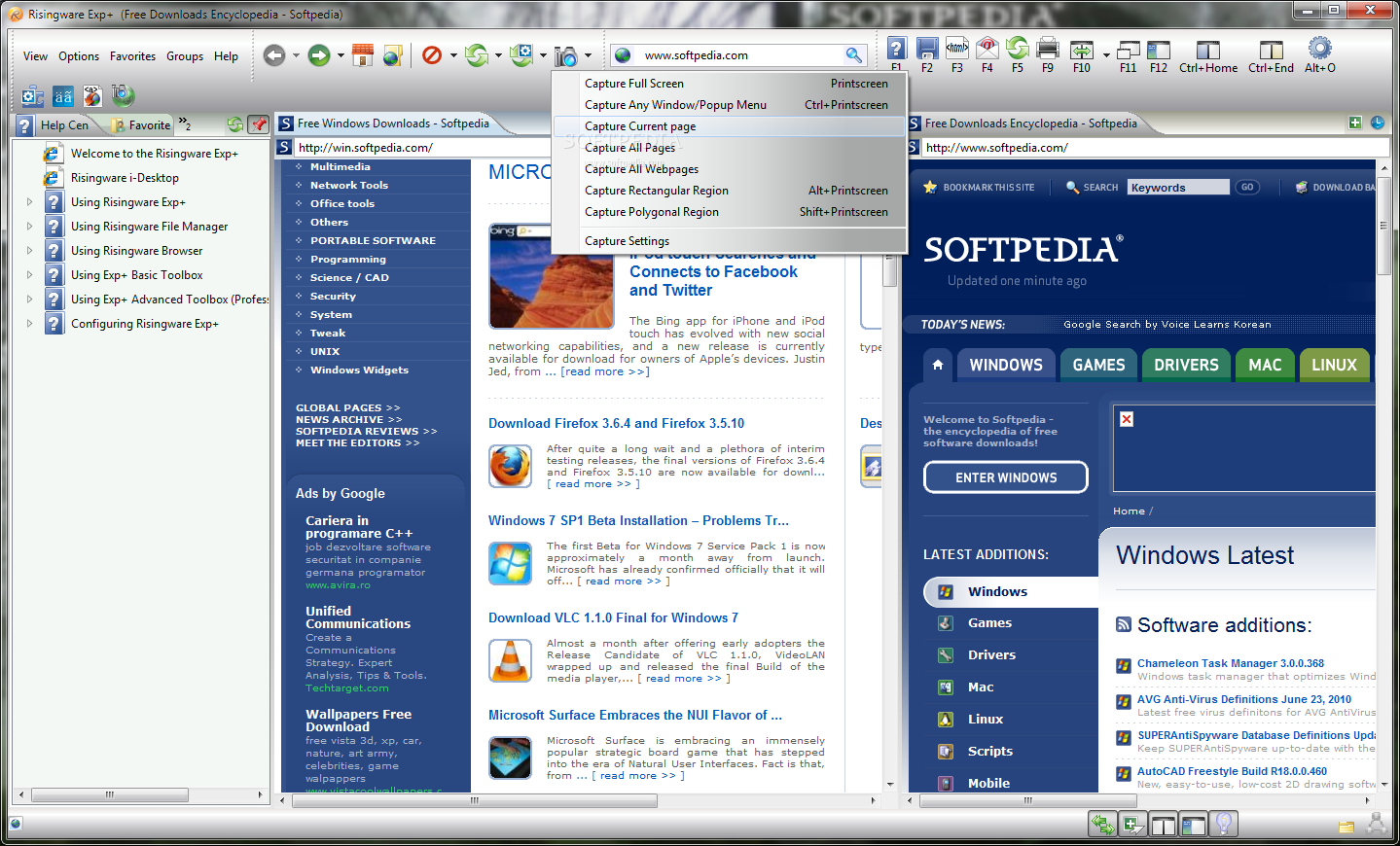The image size is (1400, 846).
Task: Toggle the red pushpin in sidebar
Action: click(x=258, y=124)
